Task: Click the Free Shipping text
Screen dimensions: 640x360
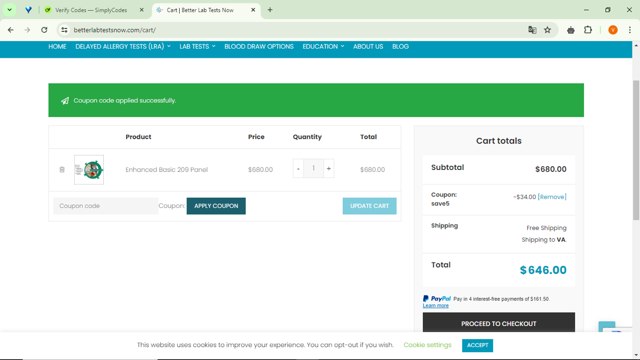Action: [x=546, y=228]
